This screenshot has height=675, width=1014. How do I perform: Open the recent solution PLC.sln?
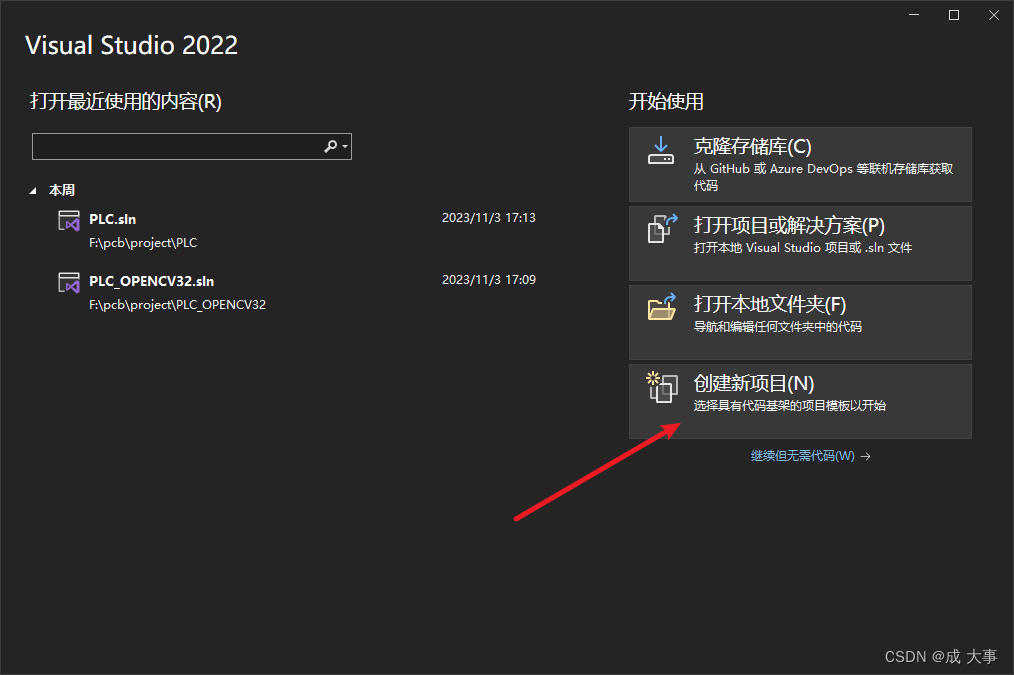pos(113,219)
